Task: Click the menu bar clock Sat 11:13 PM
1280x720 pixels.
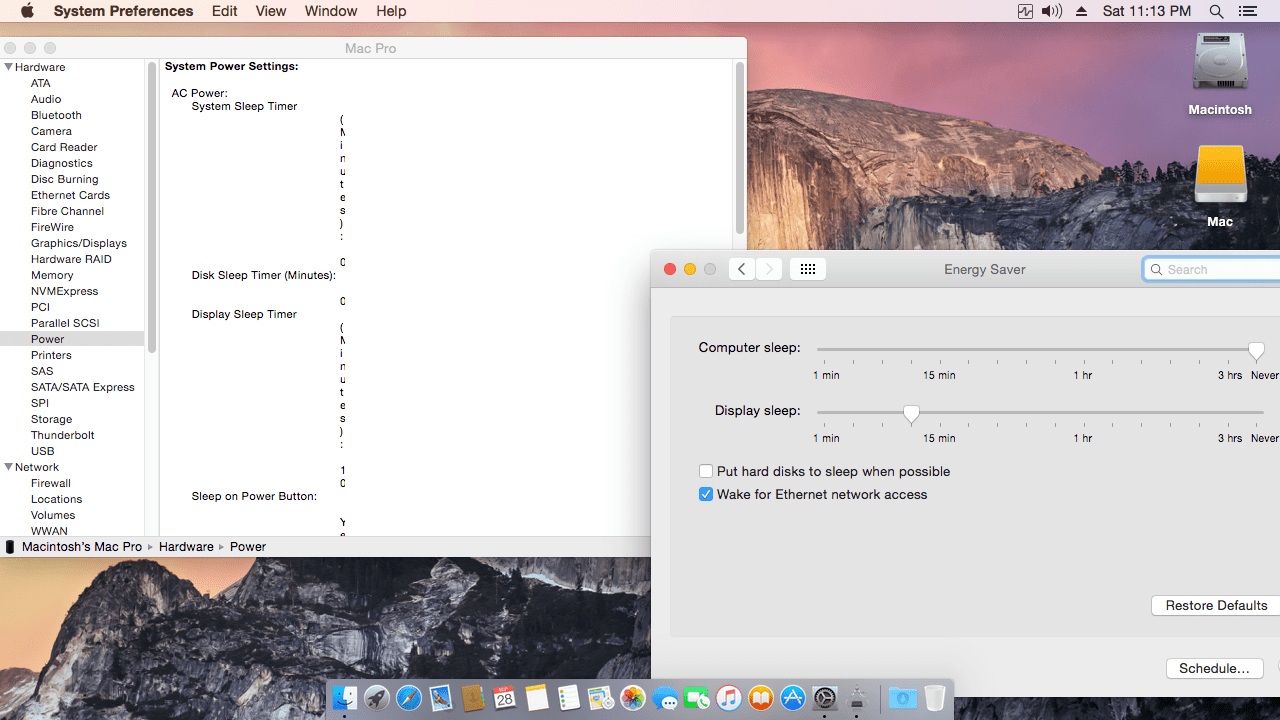Action: click(1147, 11)
